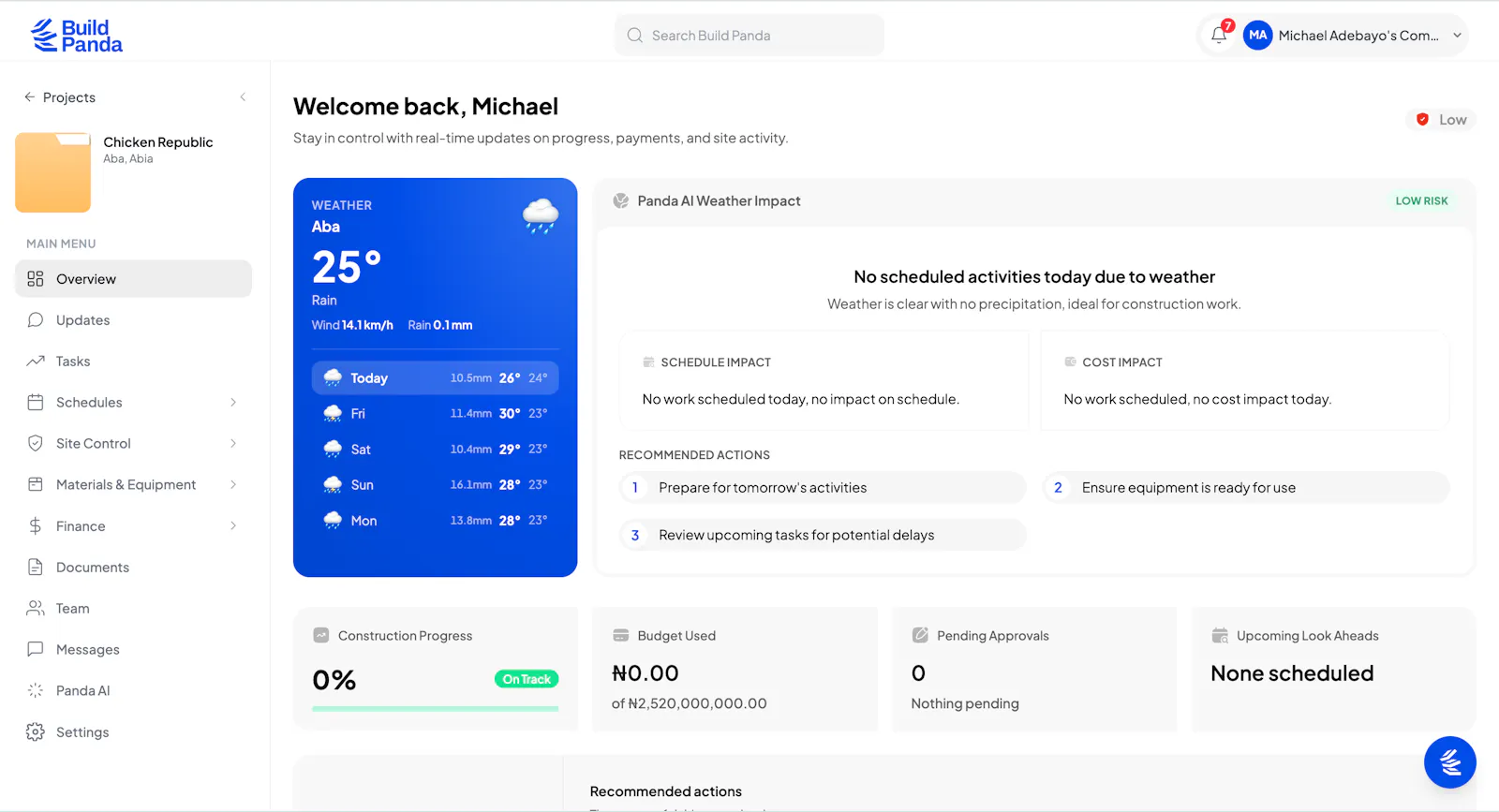Click 'Prepare for tomorrow's activities' action

click(823, 488)
